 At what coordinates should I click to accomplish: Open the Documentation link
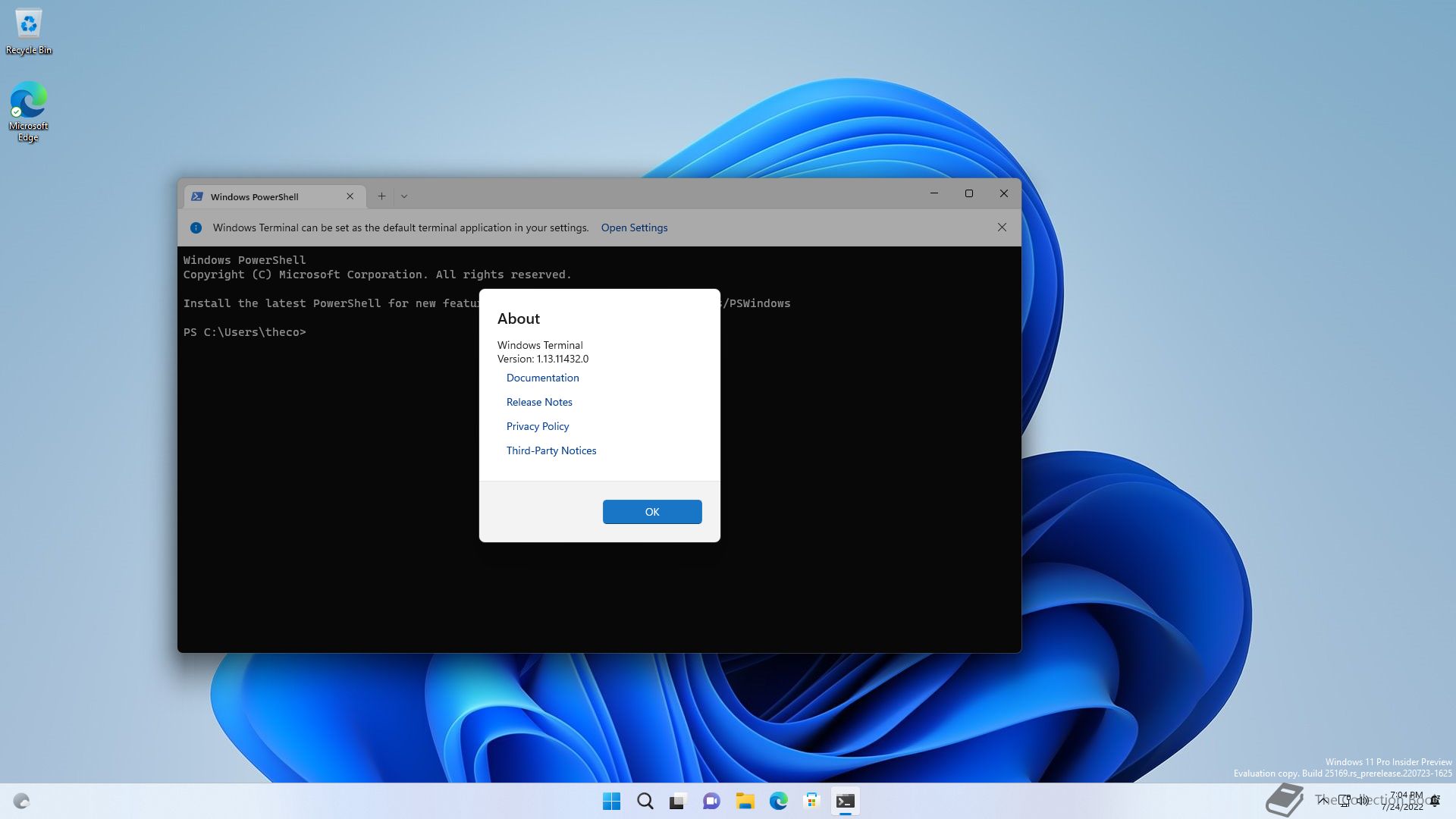coord(542,378)
